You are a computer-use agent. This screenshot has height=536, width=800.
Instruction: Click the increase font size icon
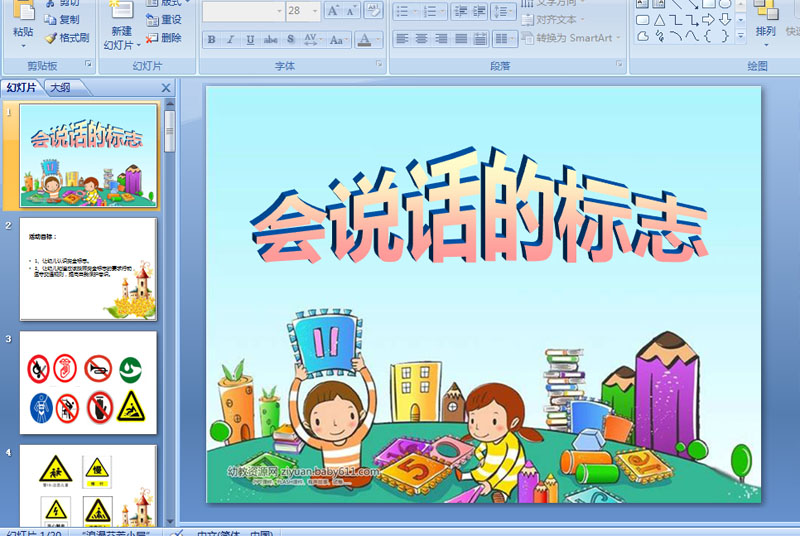click(333, 11)
